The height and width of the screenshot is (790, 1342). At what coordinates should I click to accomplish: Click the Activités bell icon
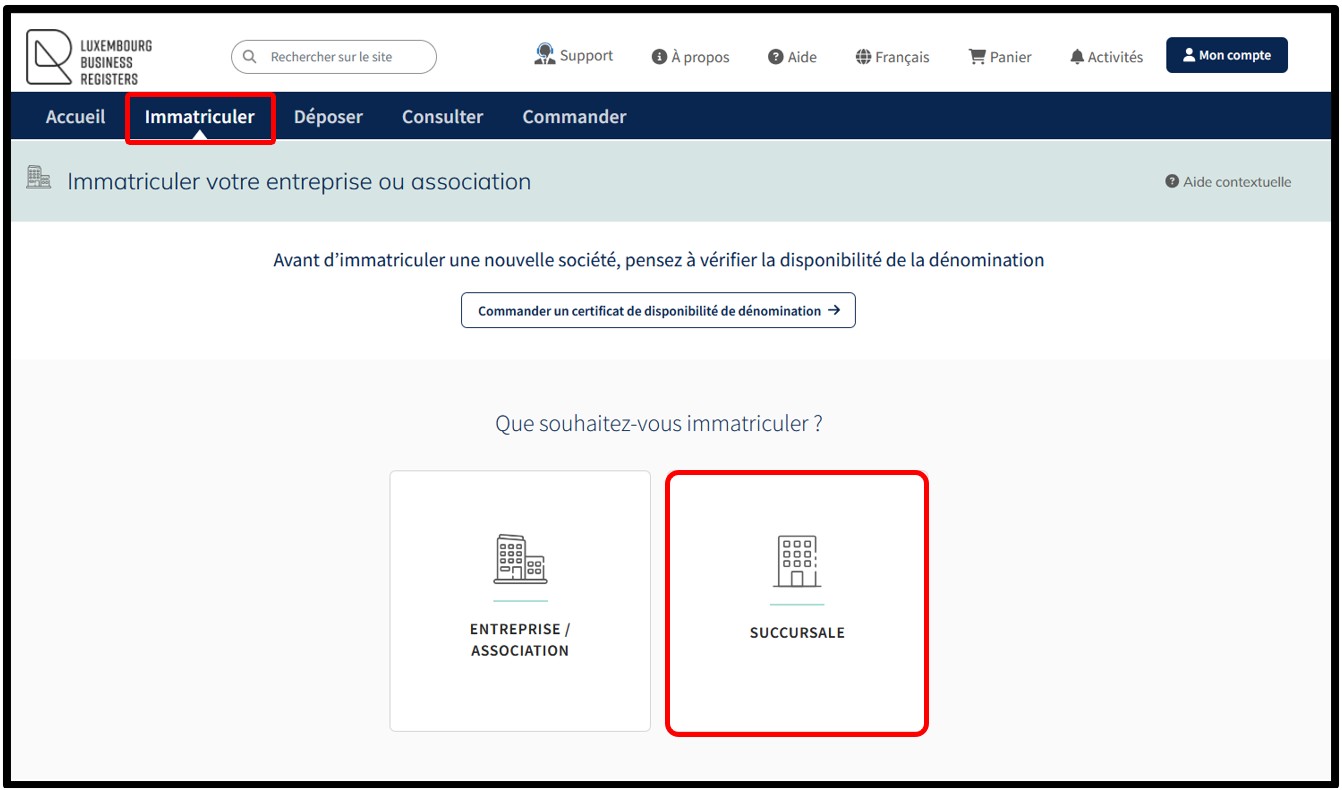tap(1077, 57)
